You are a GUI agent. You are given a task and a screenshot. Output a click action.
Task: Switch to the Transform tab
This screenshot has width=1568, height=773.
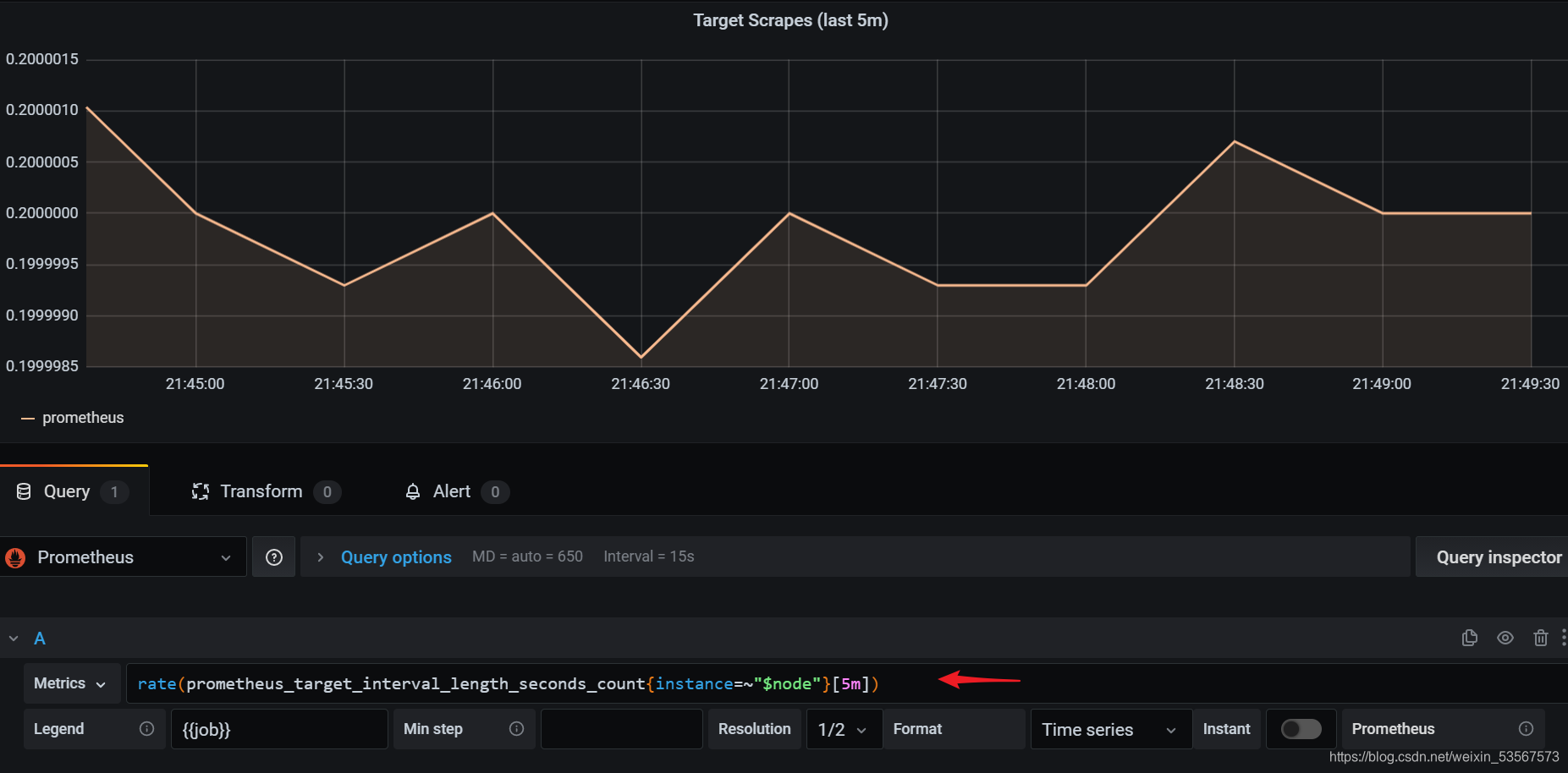point(266,491)
